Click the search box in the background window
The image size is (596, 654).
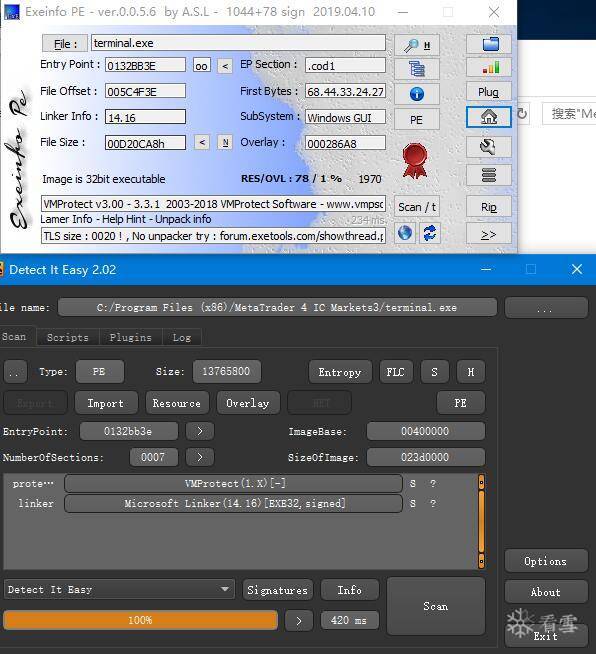[x=569, y=113]
